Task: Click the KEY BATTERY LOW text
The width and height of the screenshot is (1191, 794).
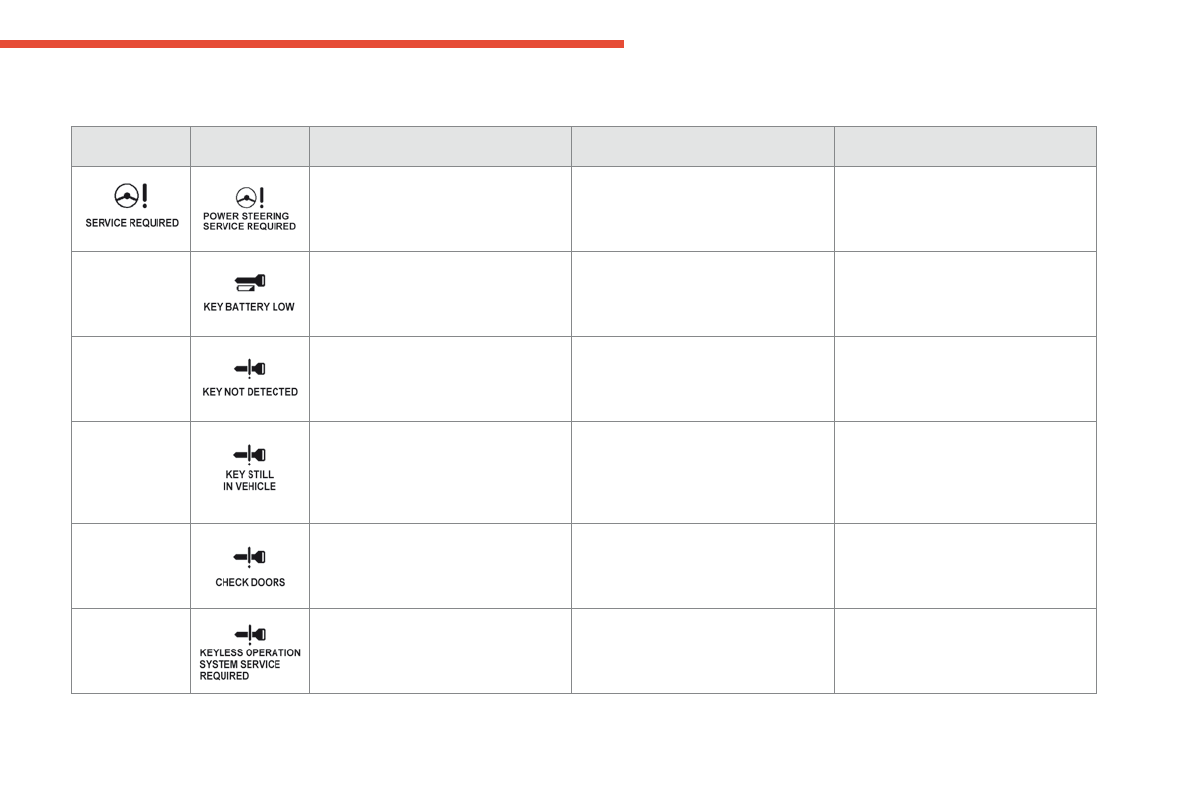Action: click(249, 307)
